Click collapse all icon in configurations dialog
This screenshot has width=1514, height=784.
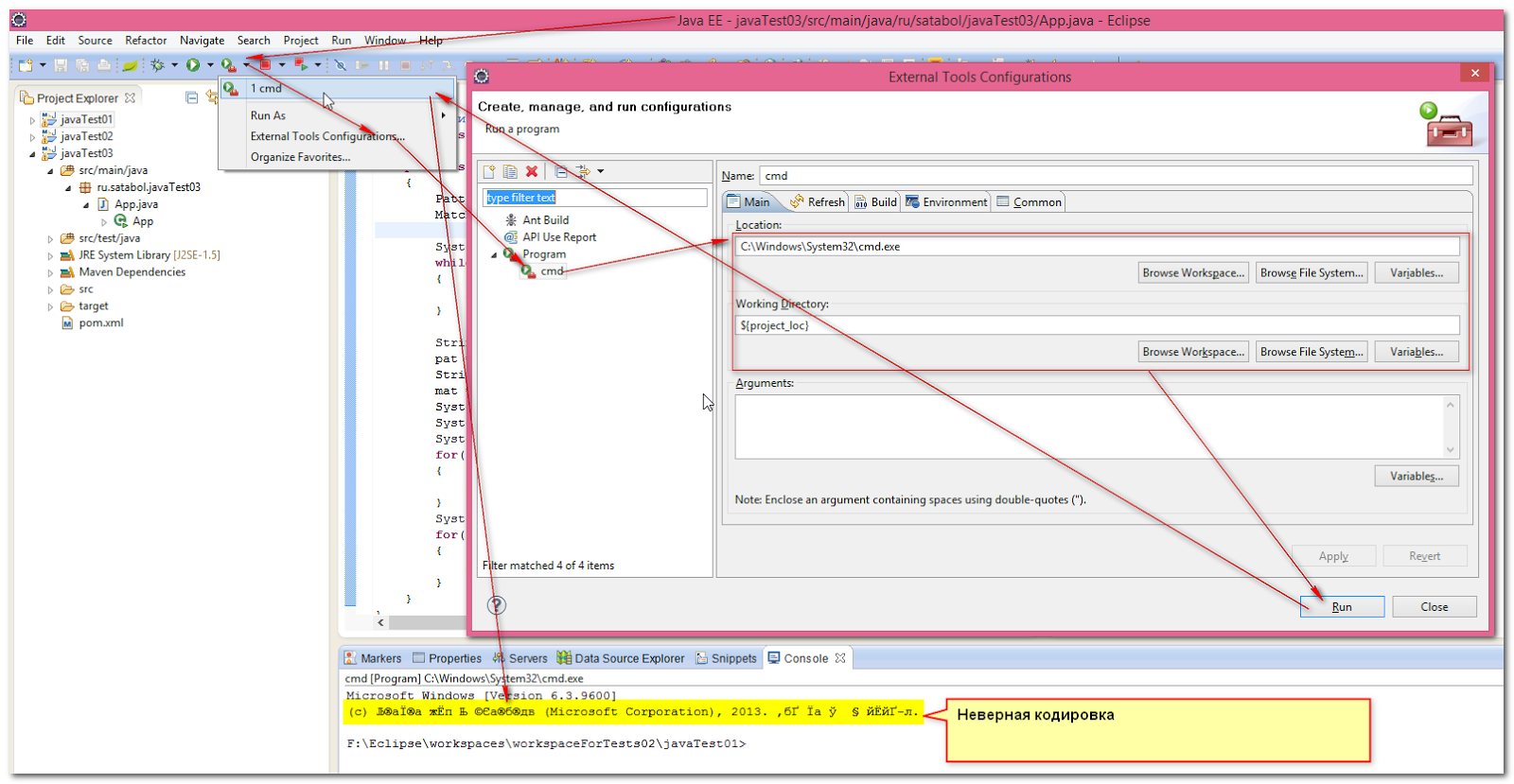coord(561,171)
